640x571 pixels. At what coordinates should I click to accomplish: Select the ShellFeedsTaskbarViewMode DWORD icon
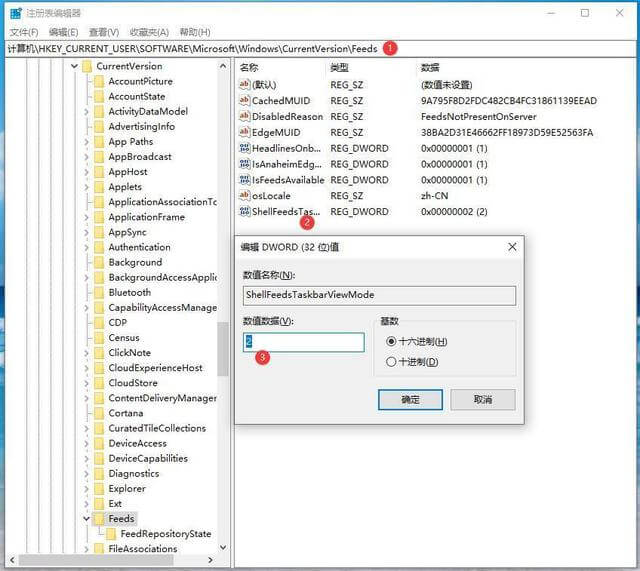[x=244, y=212]
